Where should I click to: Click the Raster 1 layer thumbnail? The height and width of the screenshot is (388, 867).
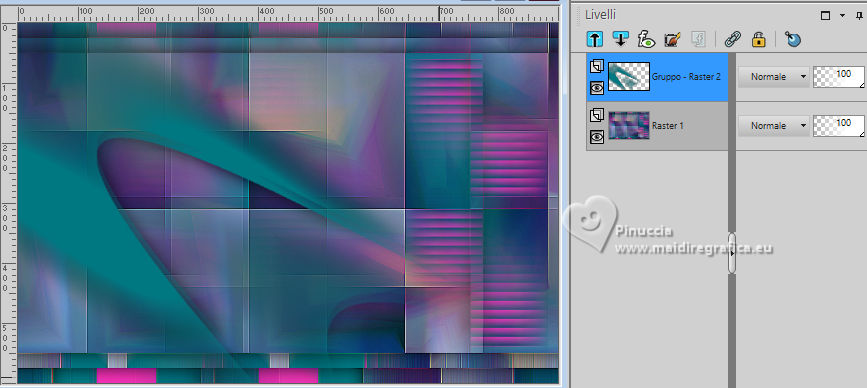[629, 125]
